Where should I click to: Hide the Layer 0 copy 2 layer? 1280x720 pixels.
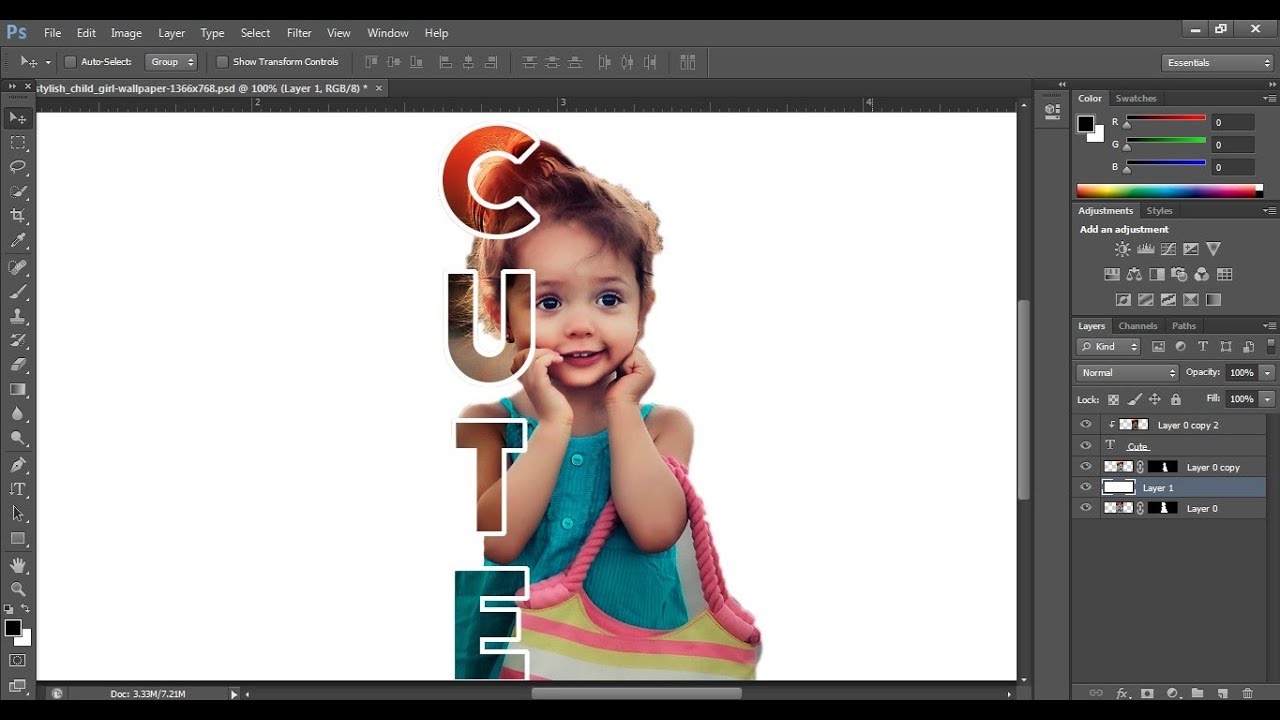pos(1086,424)
